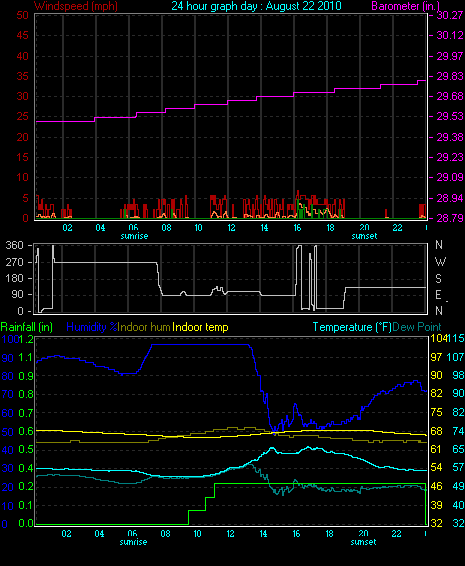
Task: Click the sunrise marker under bottom graph
Action: pos(133,542)
